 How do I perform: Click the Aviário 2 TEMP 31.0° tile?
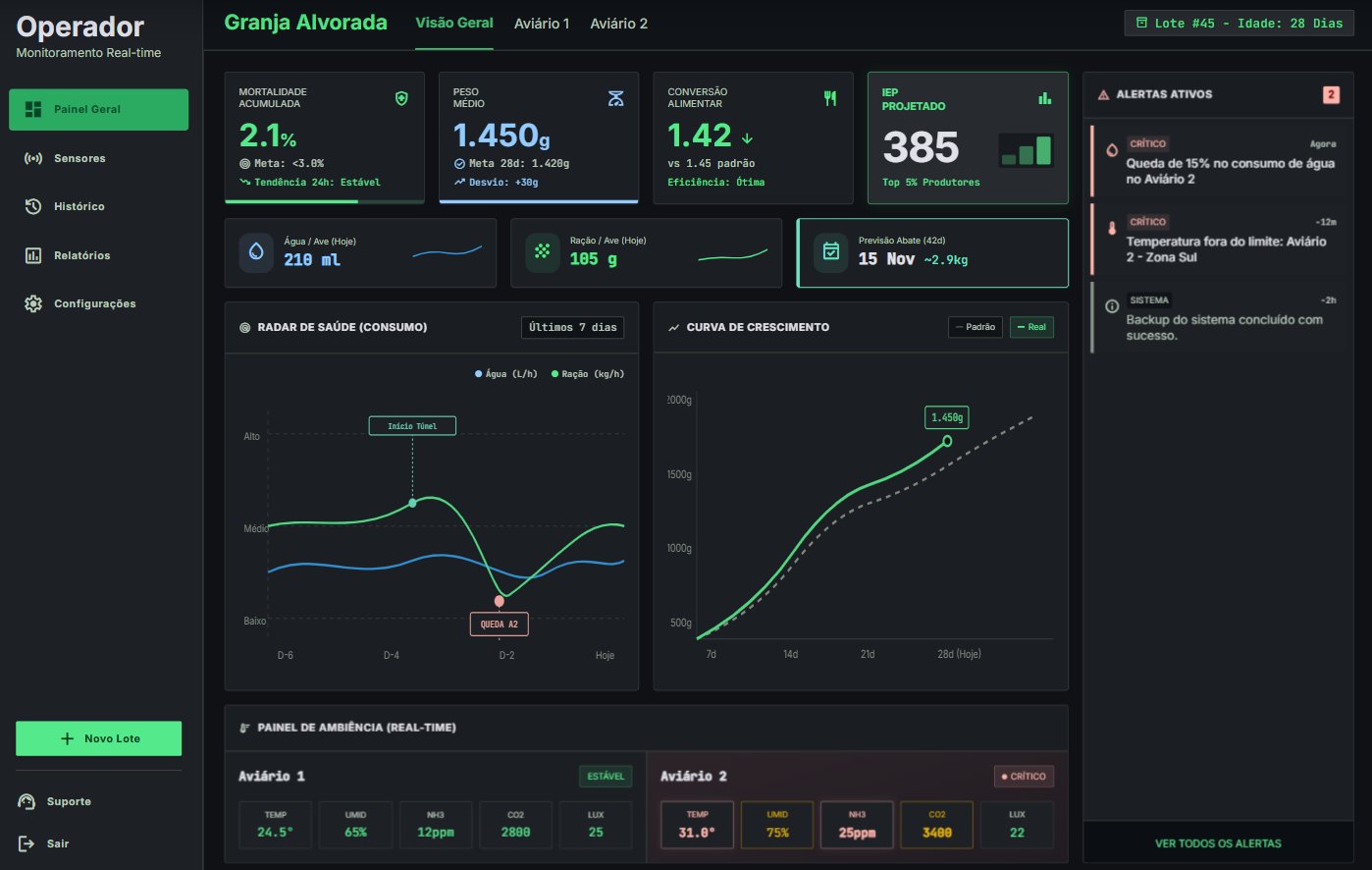click(697, 825)
